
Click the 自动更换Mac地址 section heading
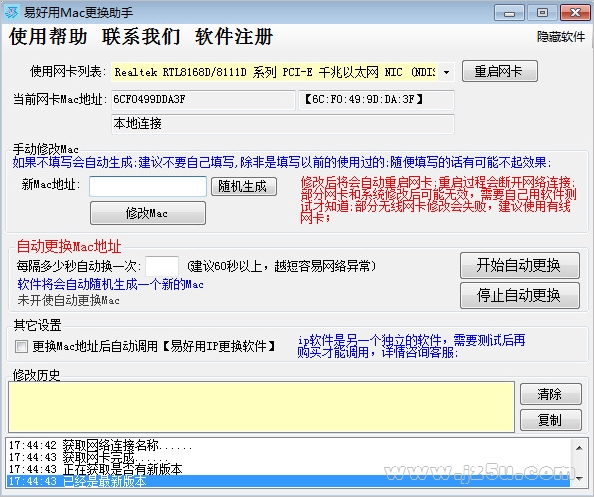click(69, 247)
